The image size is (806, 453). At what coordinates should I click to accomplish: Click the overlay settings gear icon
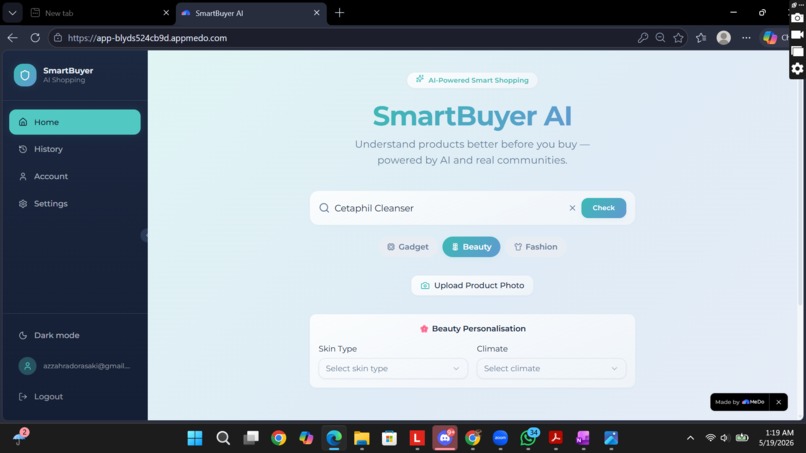tap(797, 68)
